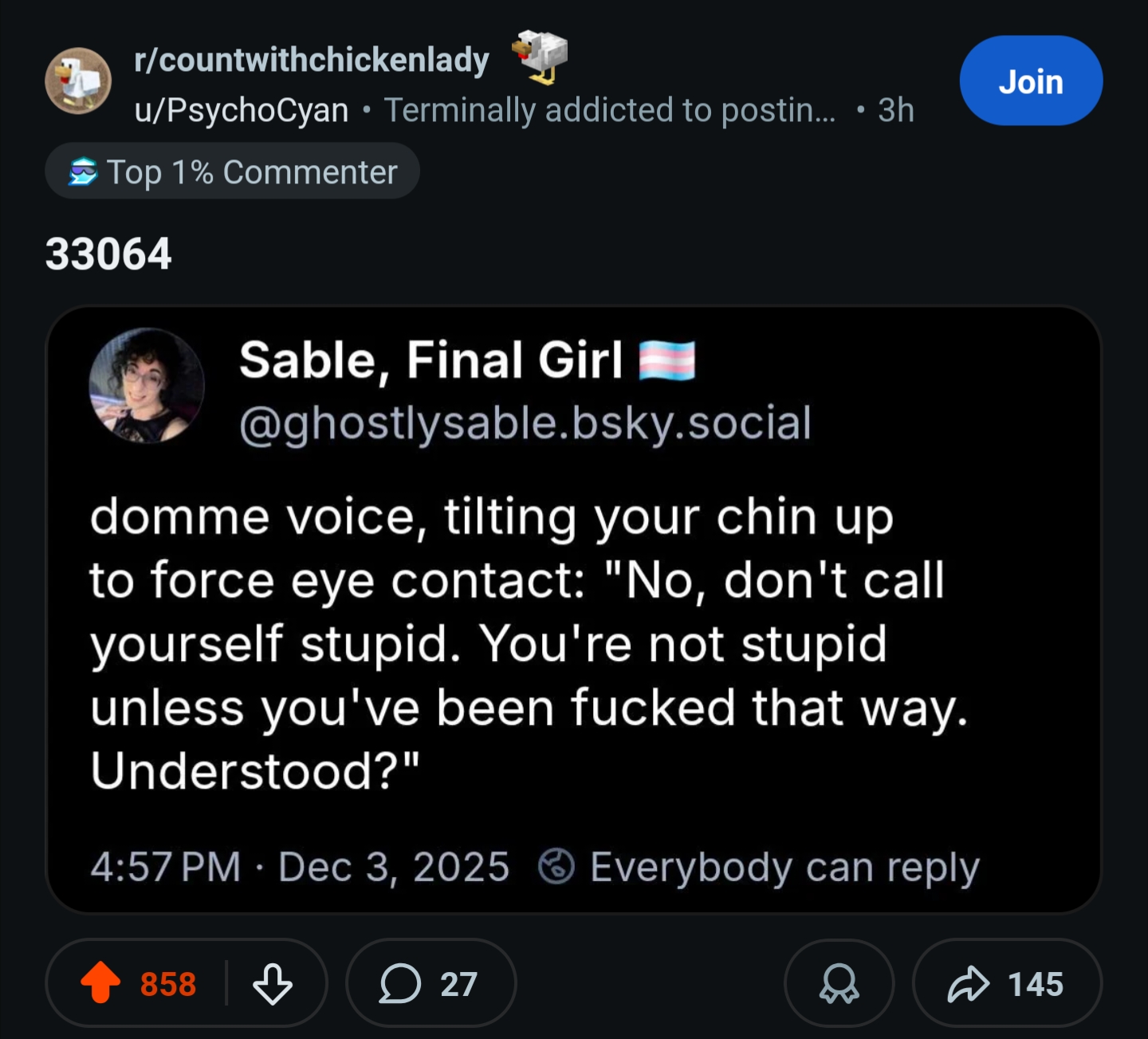Open r/countwithchickenlady subreddit link

coord(312,60)
